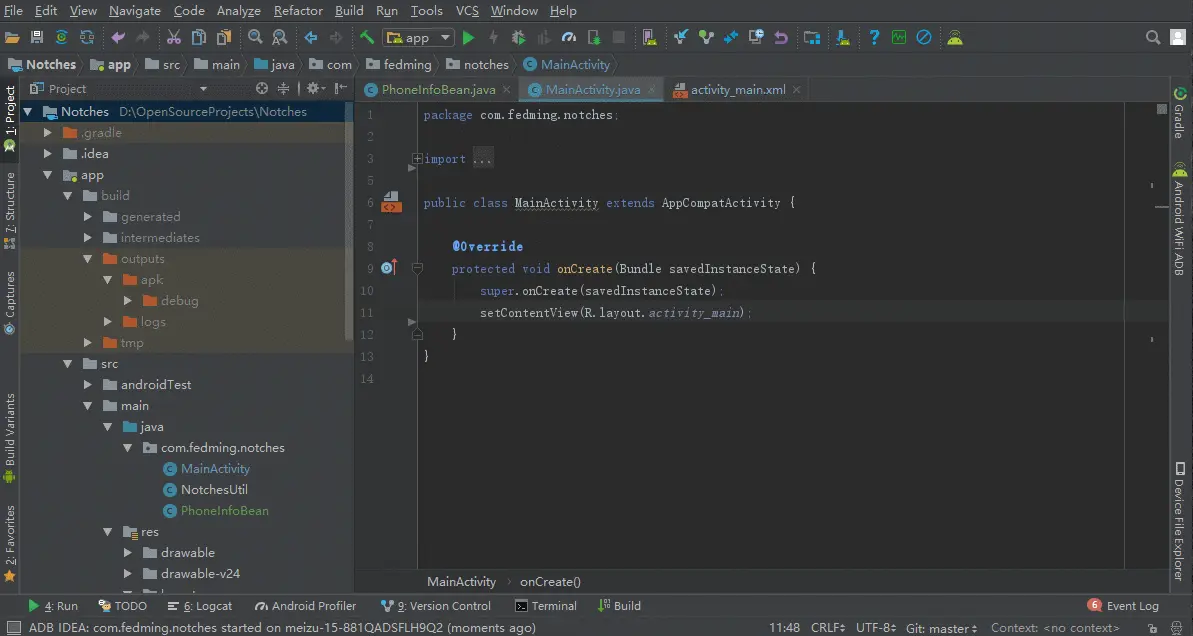Click the related XML file gutter icon on line 6
Image resolution: width=1193 pixels, height=636 pixels.
(391, 202)
